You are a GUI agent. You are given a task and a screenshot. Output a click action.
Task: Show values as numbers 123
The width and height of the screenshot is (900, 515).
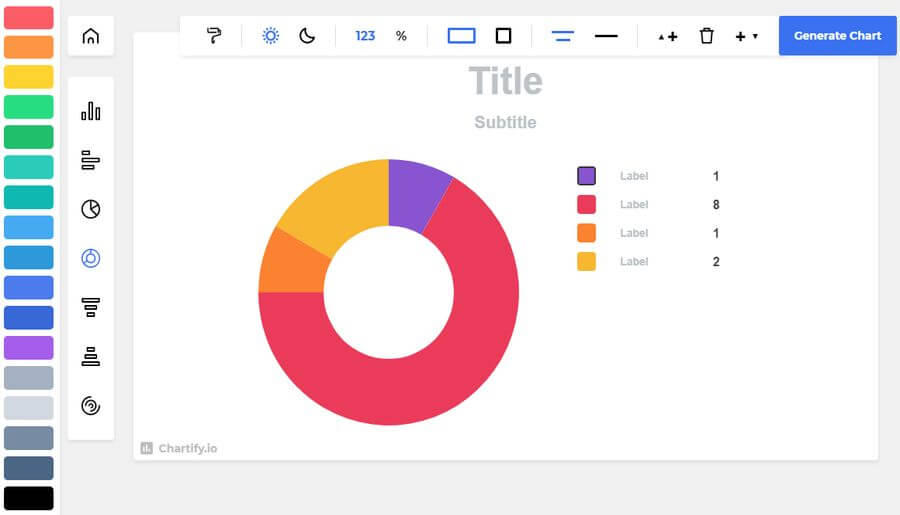365,36
